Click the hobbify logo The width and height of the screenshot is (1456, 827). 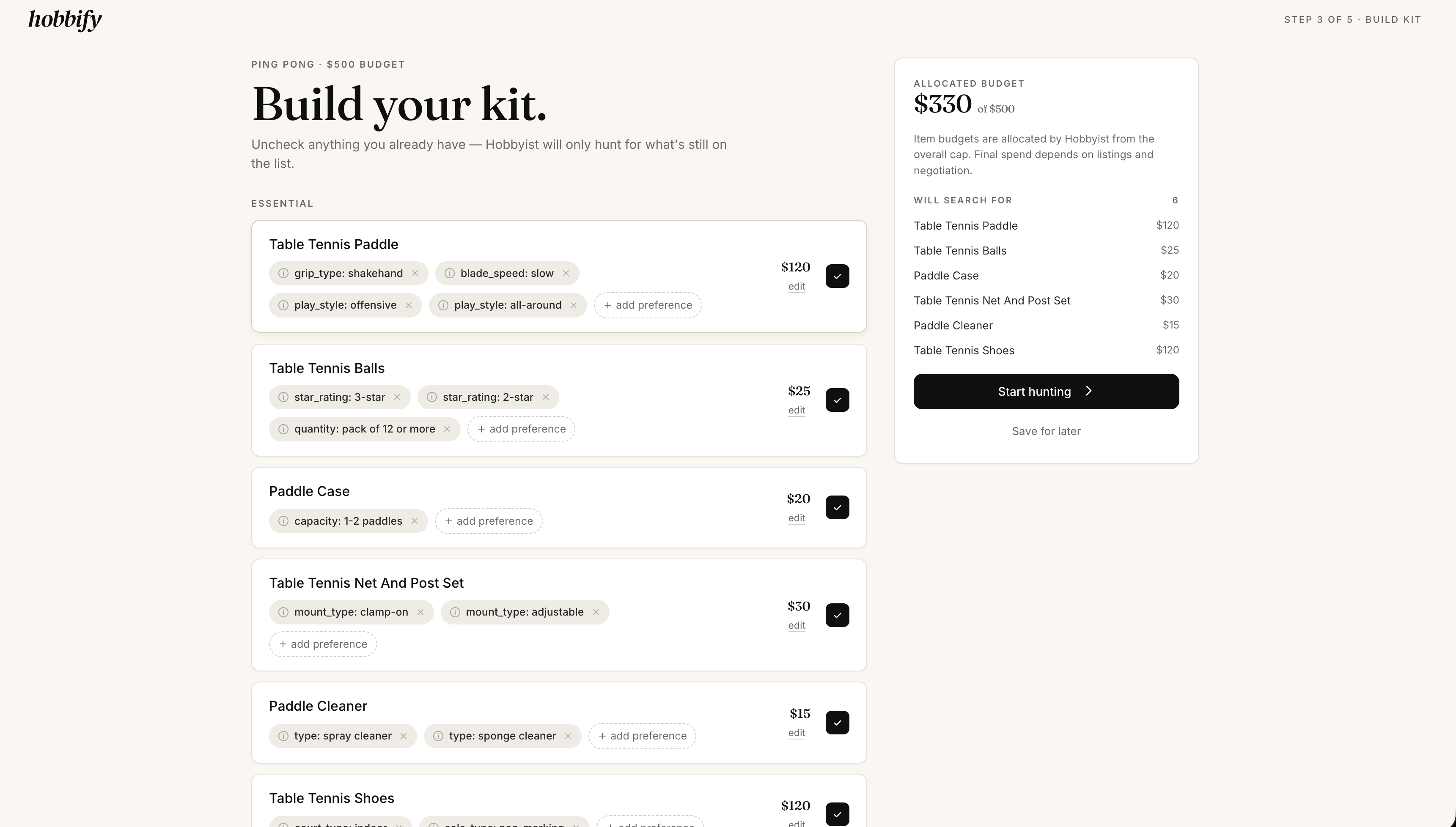click(65, 20)
